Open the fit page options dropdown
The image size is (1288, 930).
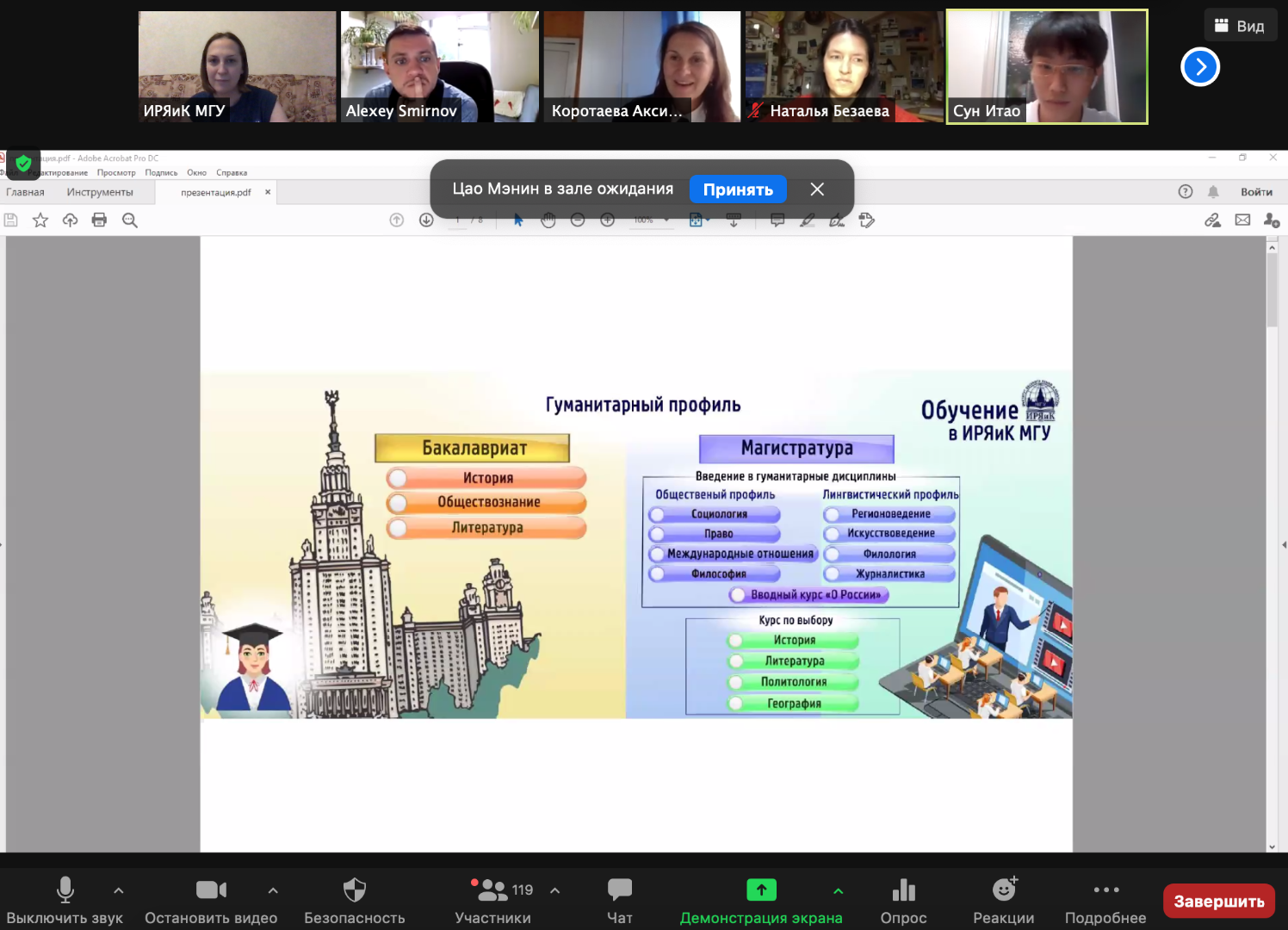(699, 220)
